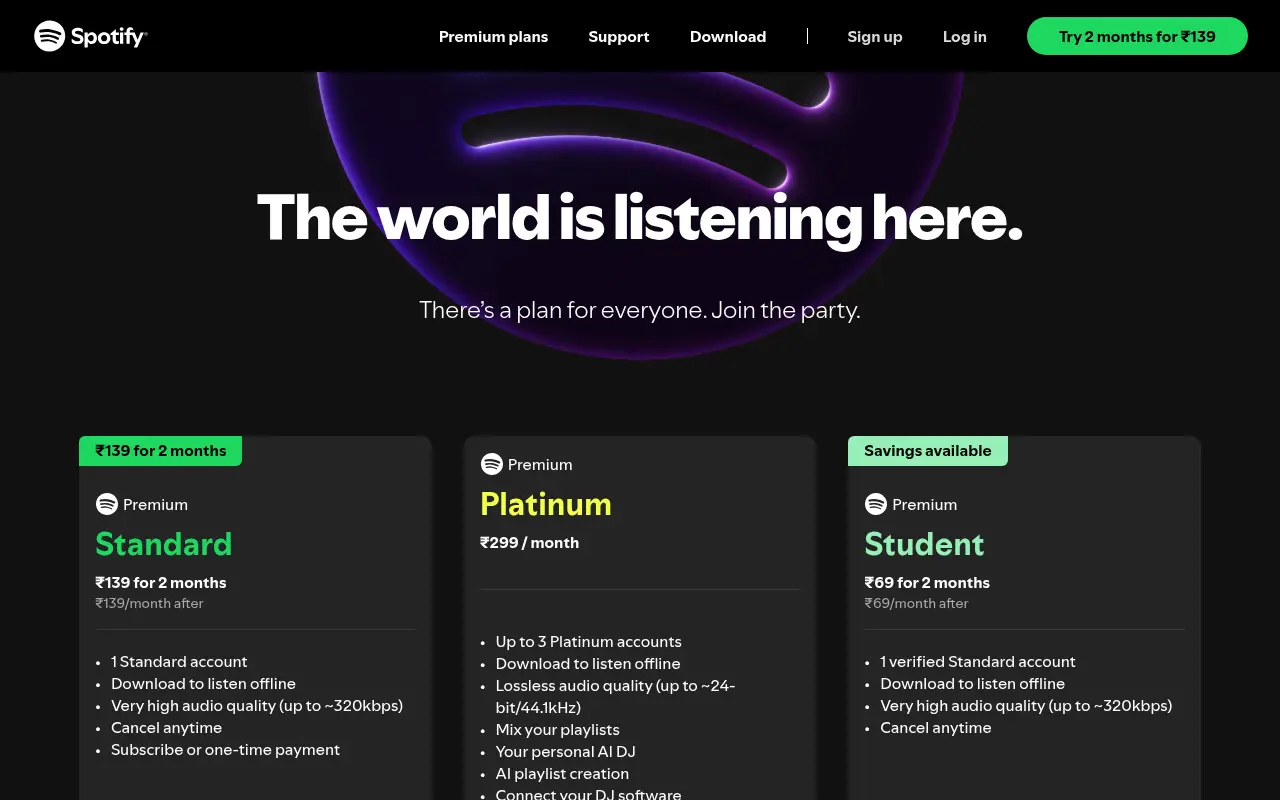Image resolution: width=1280 pixels, height=800 pixels.
Task: Go to Support page
Action: click(619, 36)
